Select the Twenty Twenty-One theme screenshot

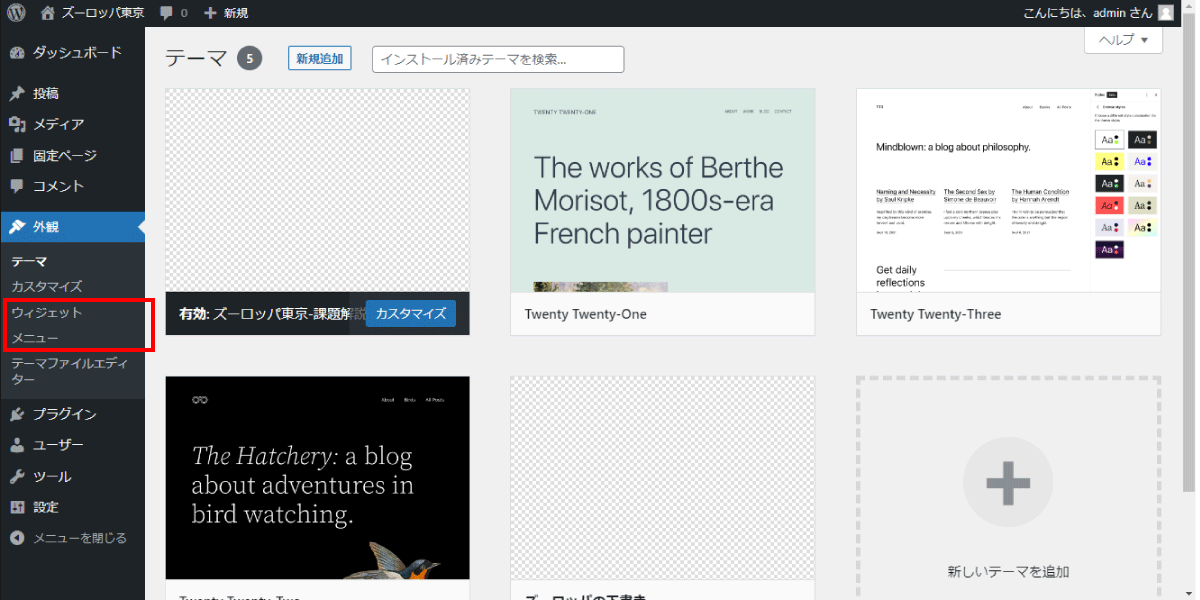click(662, 190)
